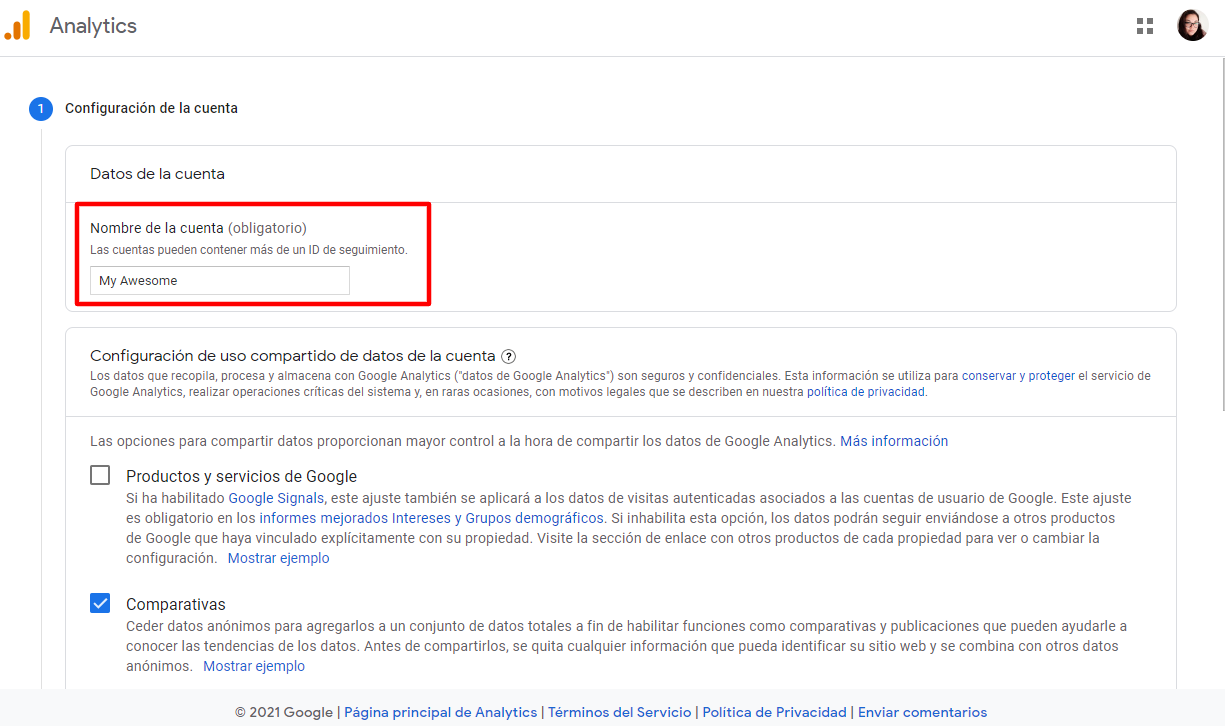
Task: Open Página principal de Analytics footer link
Action: (440, 712)
